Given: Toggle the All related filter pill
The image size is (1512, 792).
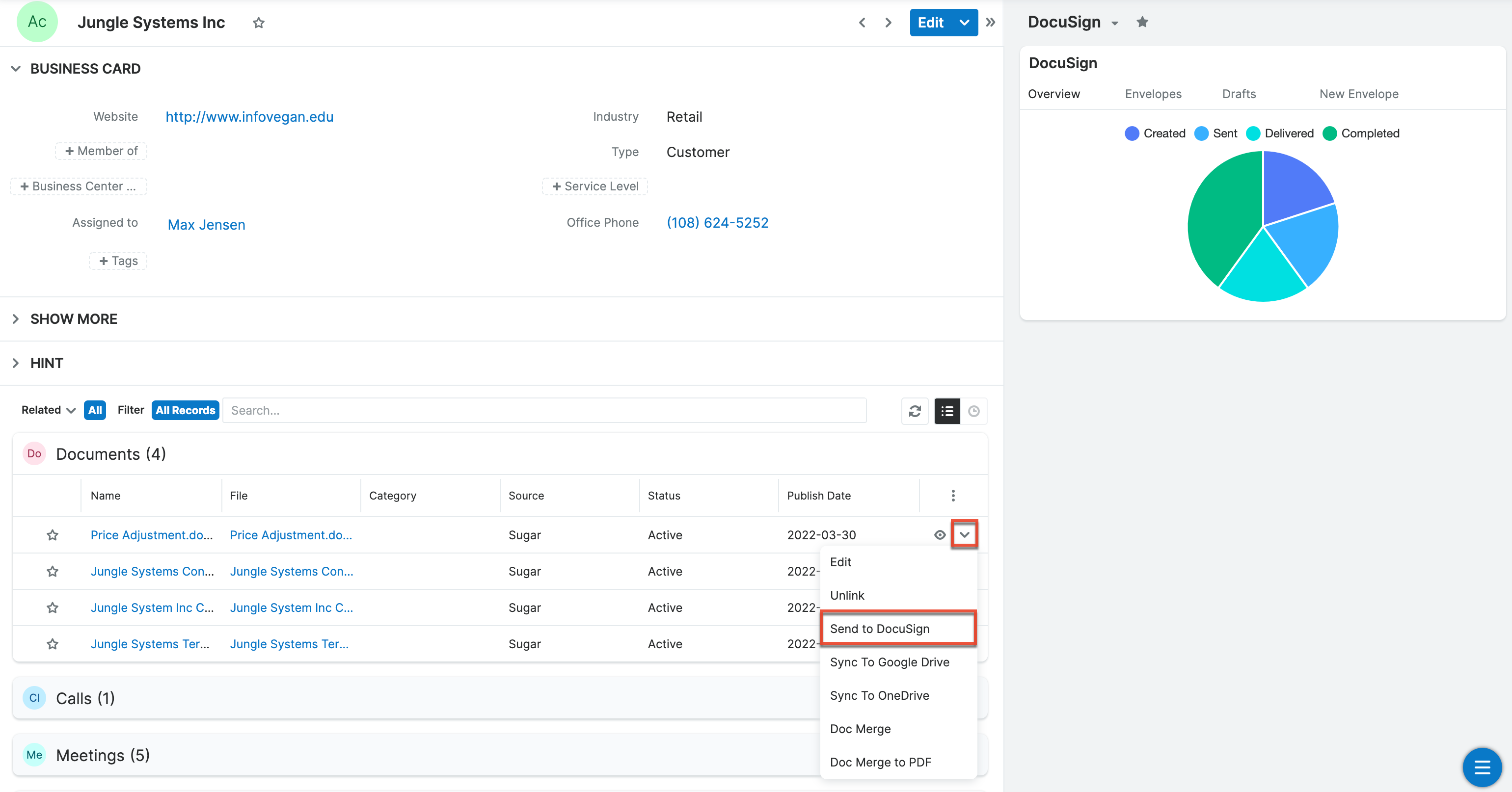Looking at the screenshot, I should pos(94,410).
